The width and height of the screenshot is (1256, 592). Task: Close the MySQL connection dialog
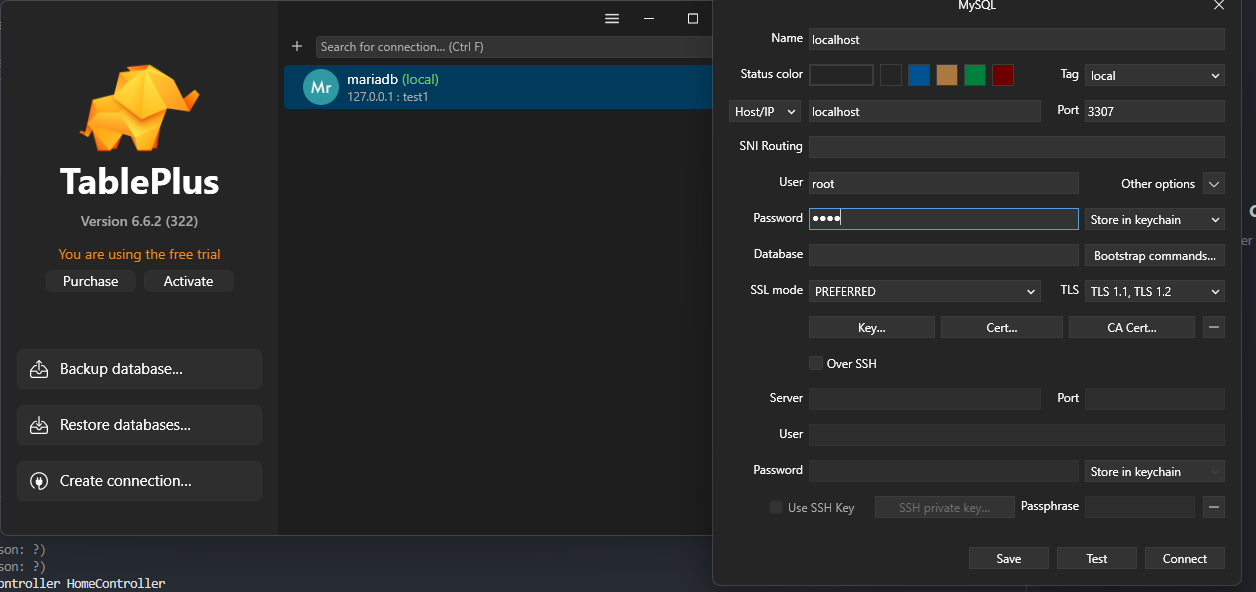1218,6
